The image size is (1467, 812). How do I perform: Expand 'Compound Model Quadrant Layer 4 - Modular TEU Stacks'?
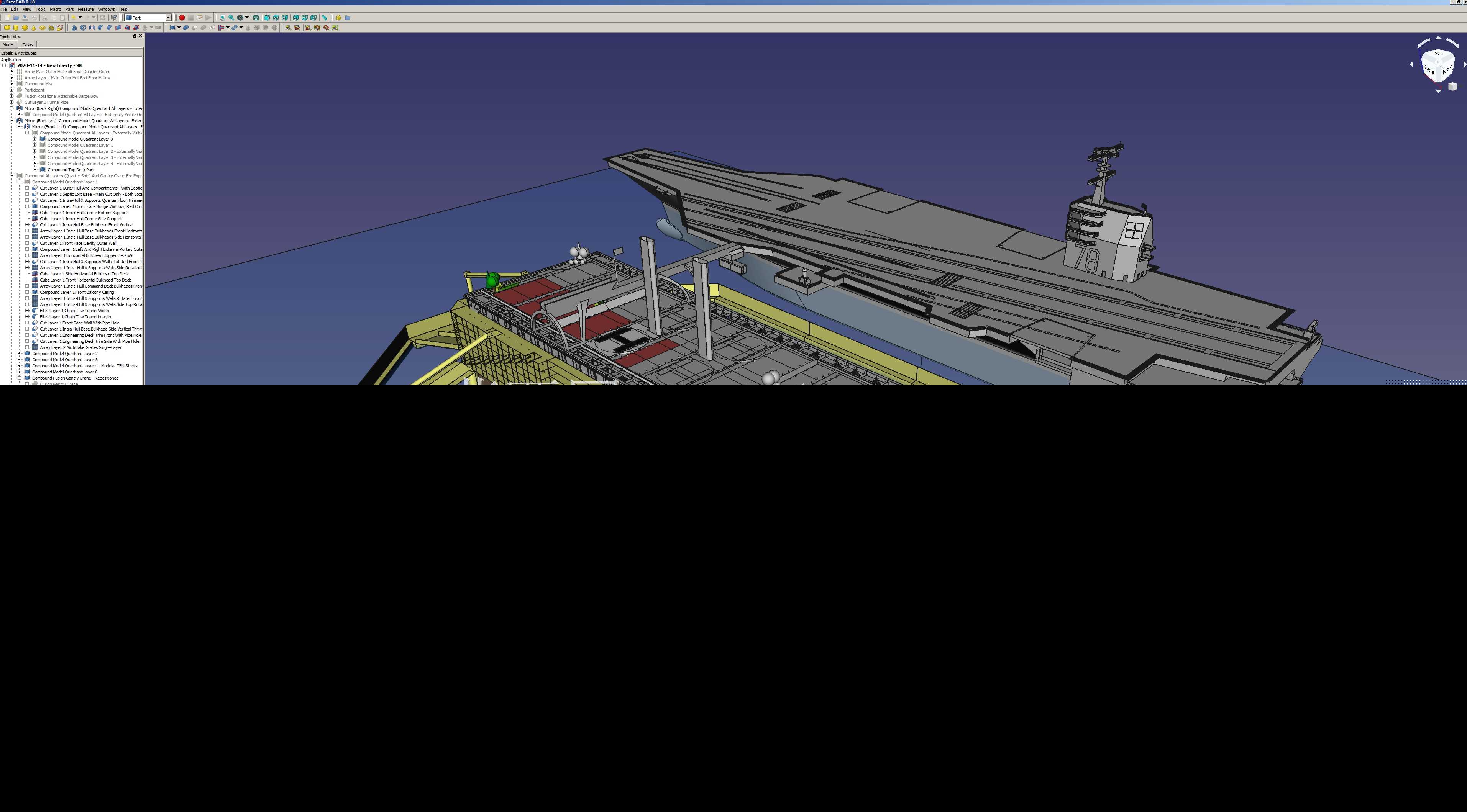[20, 366]
